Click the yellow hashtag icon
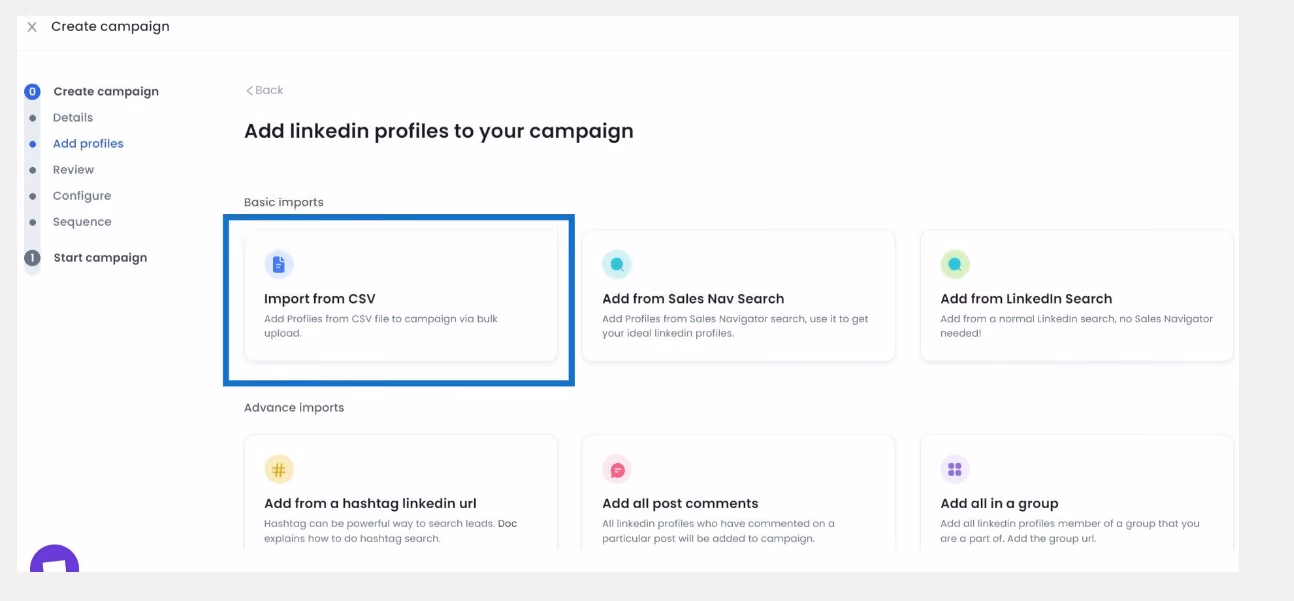 coord(279,470)
